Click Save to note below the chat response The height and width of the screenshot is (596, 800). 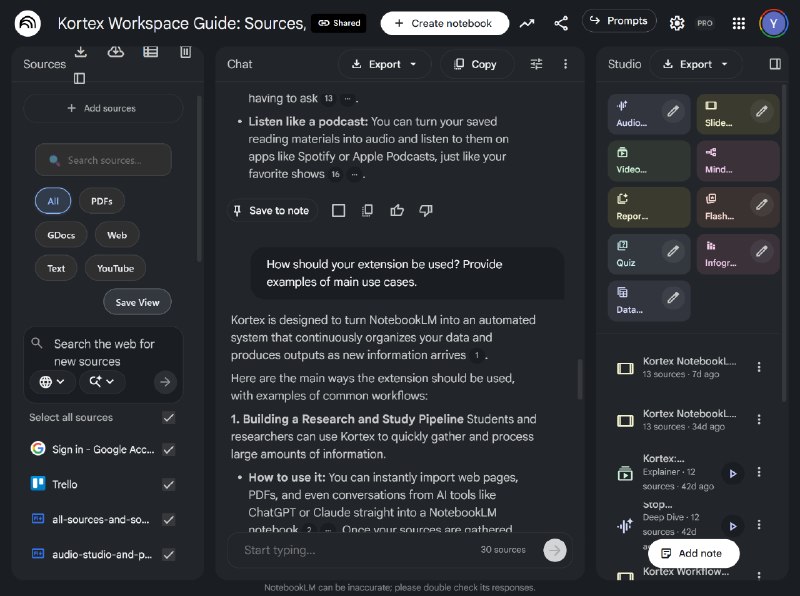pos(271,211)
